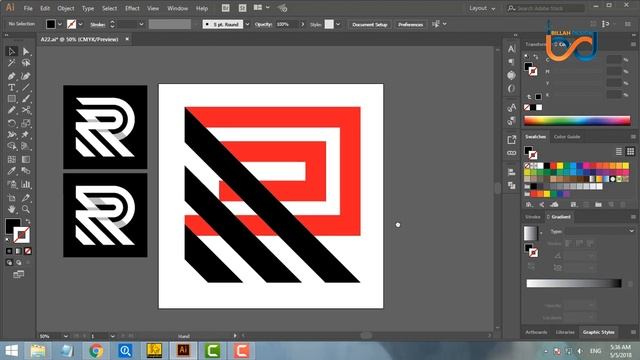This screenshot has height=360, width=640.
Task: Set paint mode to Color in toolbar
Action: click(9, 251)
